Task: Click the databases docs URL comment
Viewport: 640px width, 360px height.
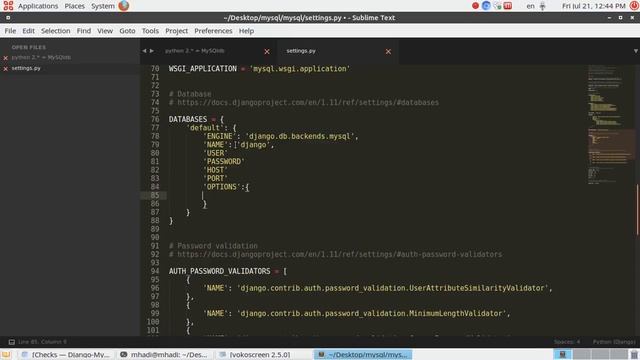Action: point(304,102)
